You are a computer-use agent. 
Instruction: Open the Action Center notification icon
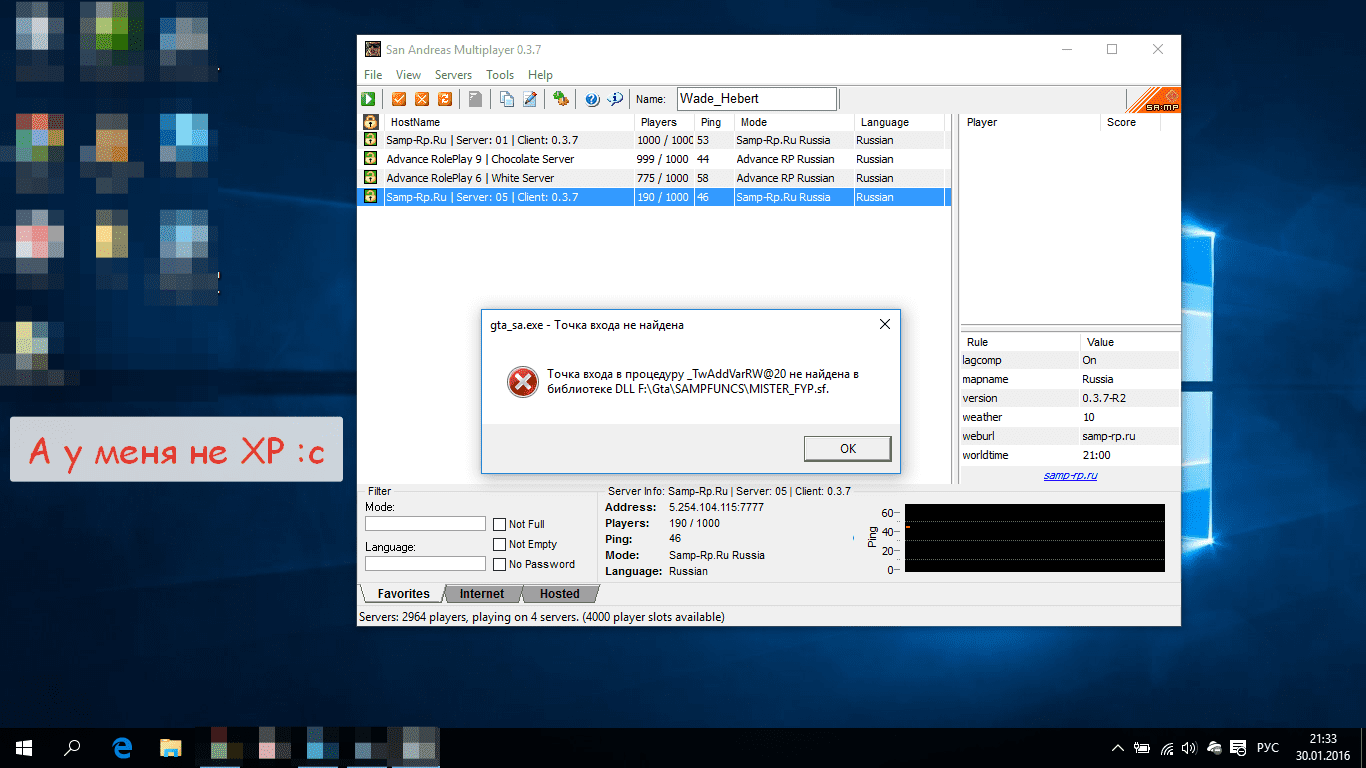tap(1240, 748)
